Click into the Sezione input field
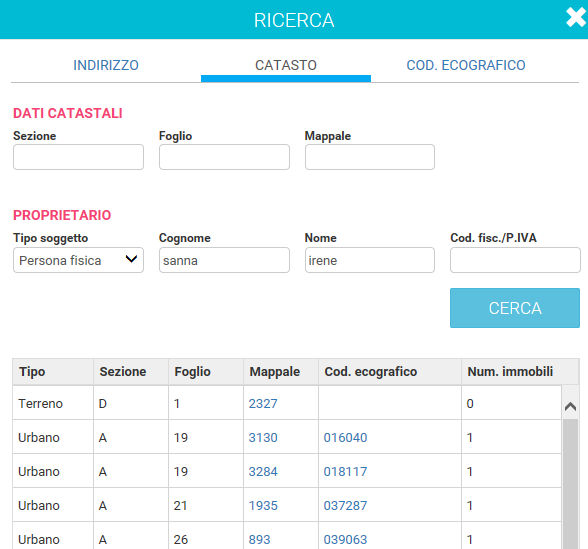 click(x=78, y=157)
